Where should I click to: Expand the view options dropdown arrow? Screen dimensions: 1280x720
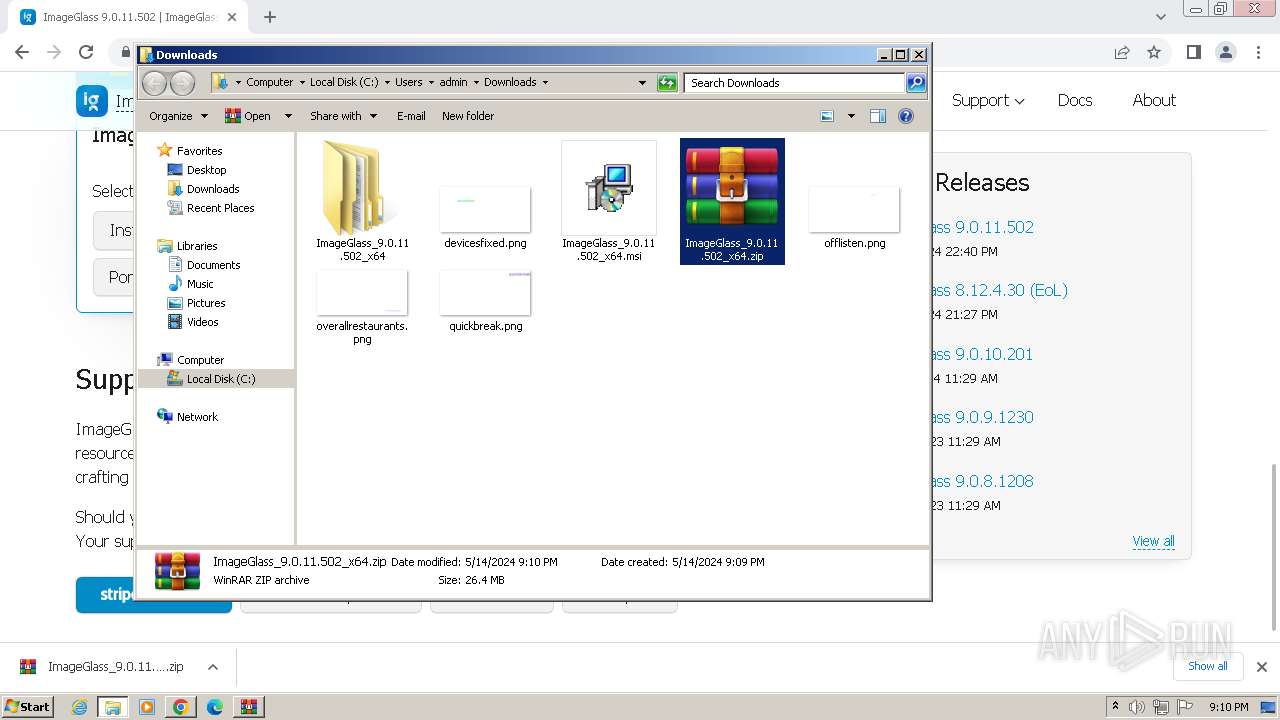click(851, 116)
